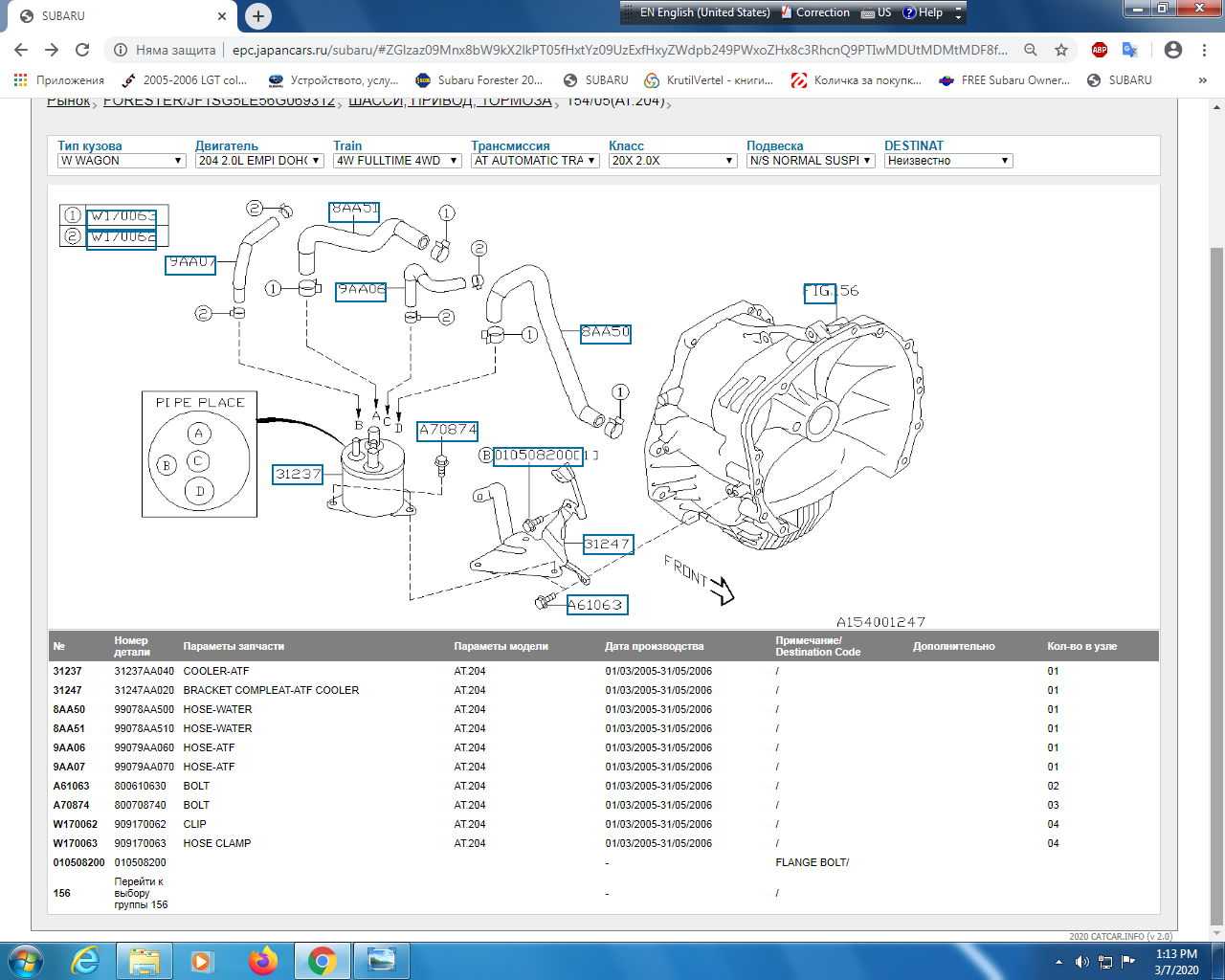The height and width of the screenshot is (980, 1225).
Task: Go forward with the browser forward arrow
Action: 52,50
